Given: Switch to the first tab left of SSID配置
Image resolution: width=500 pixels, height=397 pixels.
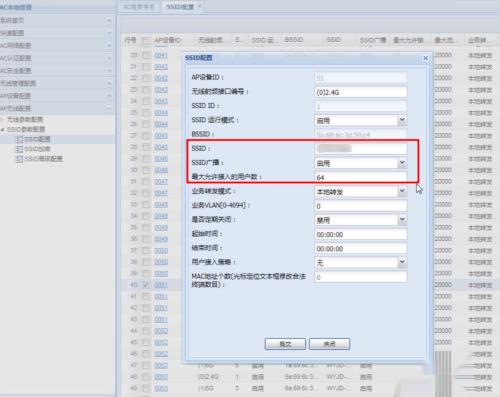Looking at the screenshot, I should tap(139, 6).
